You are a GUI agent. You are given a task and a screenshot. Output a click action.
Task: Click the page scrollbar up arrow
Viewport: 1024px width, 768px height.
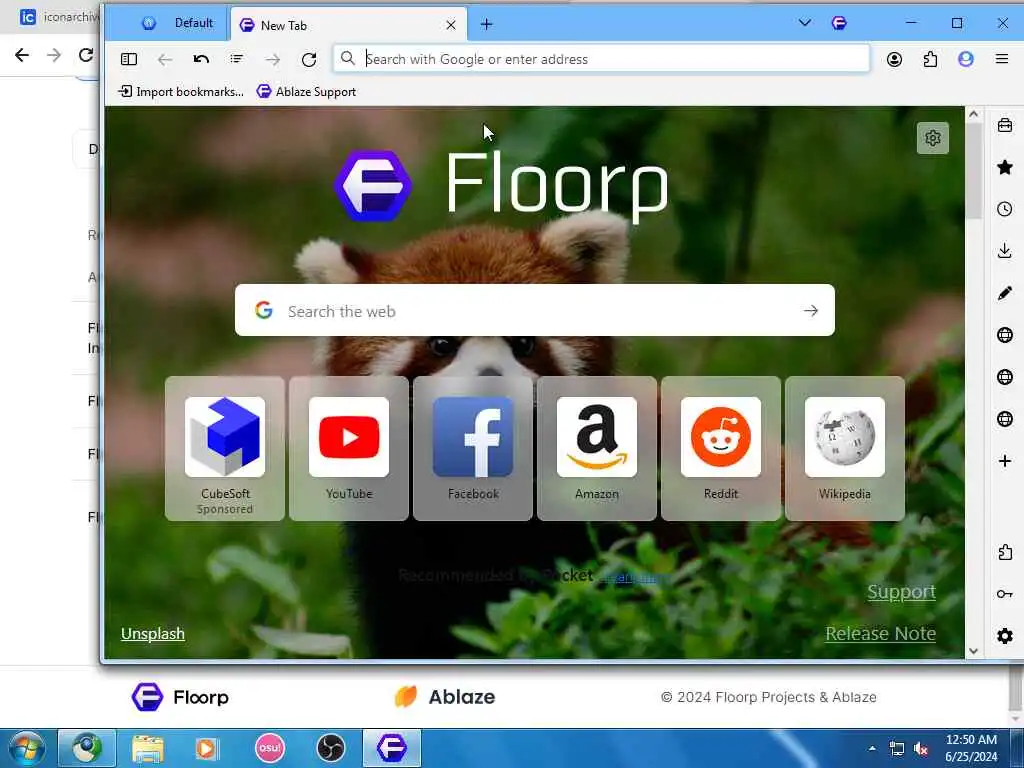pos(974,114)
